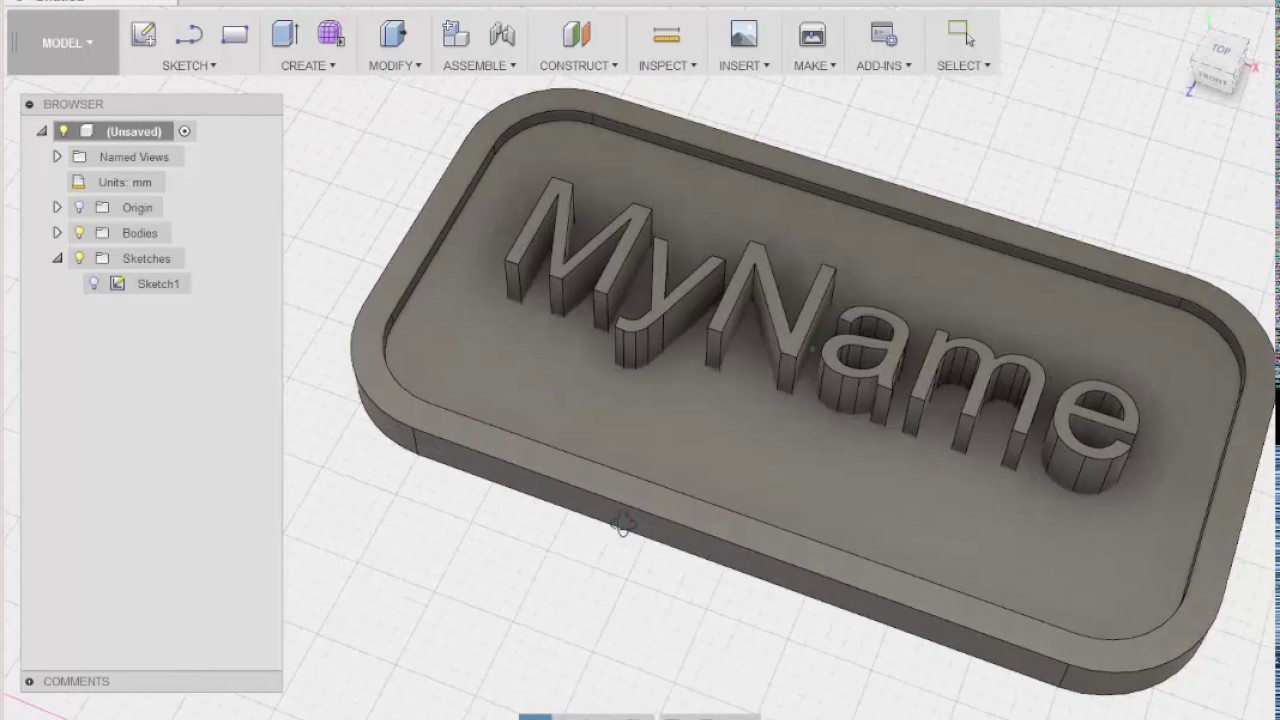Open the MODIFY menu

tap(395, 65)
